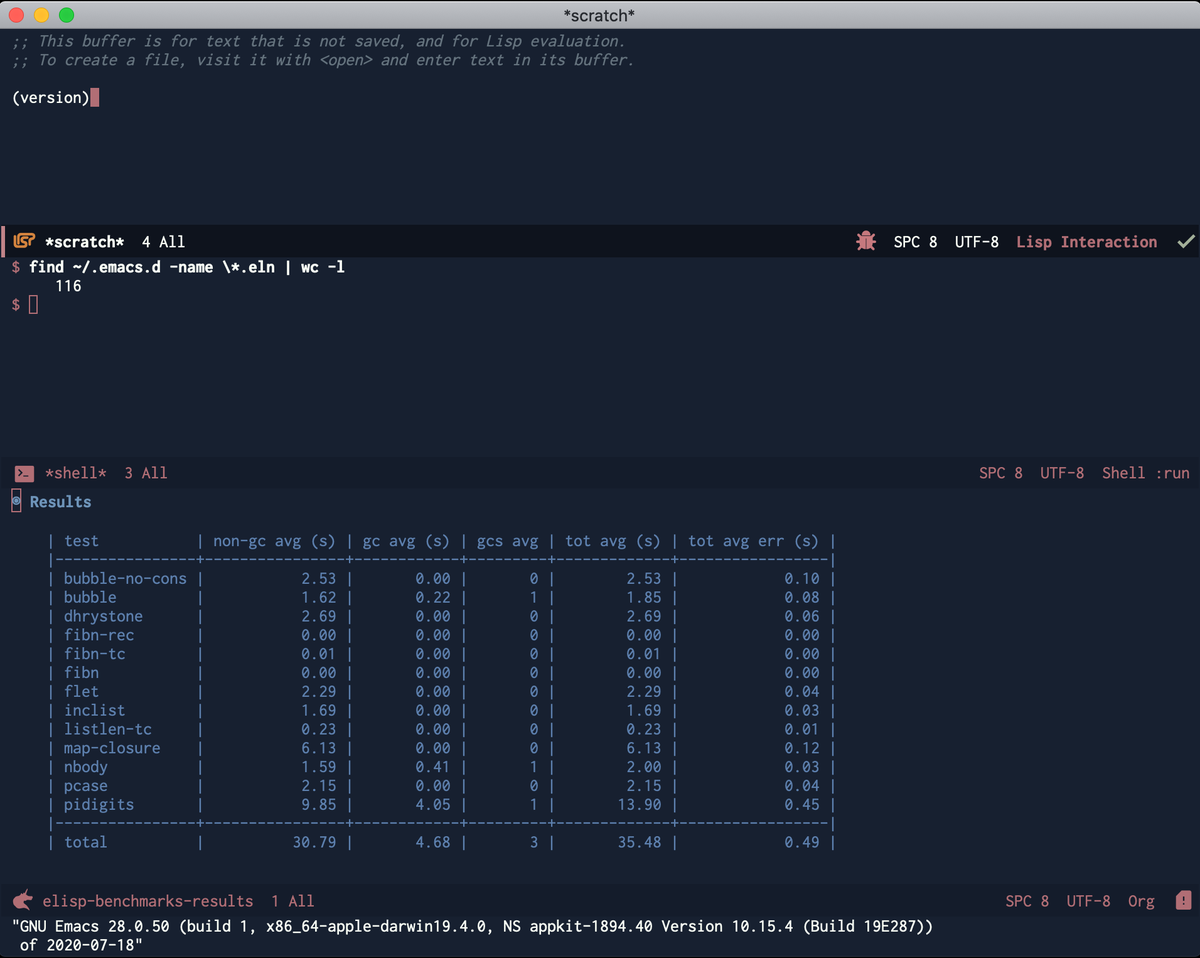
Task: Click the map-closure test cell
Action: [112, 749]
